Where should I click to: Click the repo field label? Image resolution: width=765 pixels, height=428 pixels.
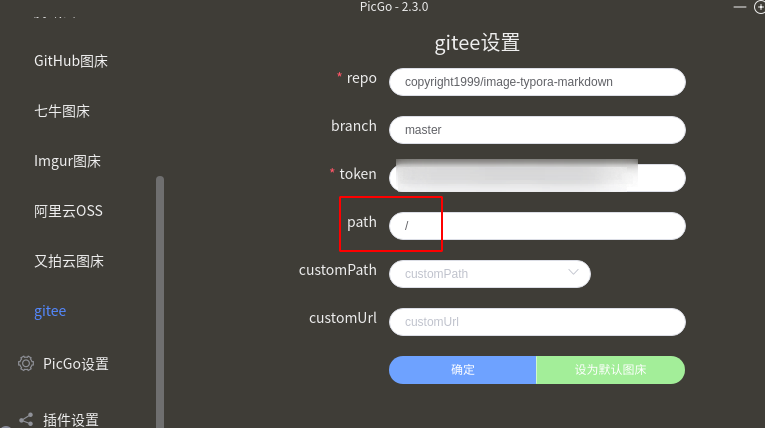362,78
